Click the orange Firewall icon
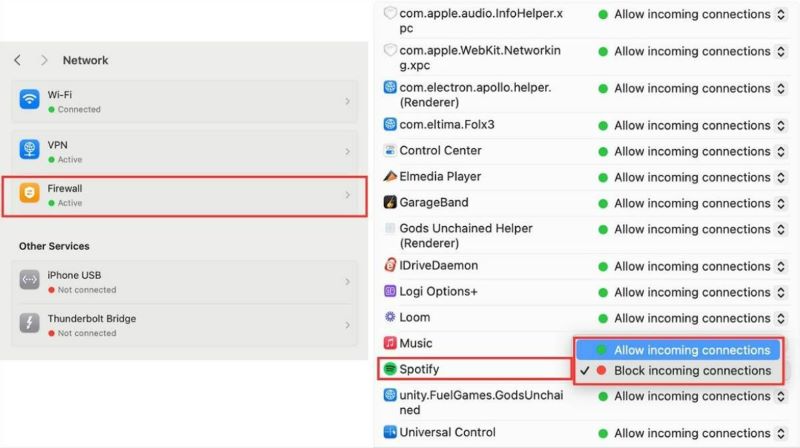800x448 pixels. pyautogui.click(x=30, y=192)
